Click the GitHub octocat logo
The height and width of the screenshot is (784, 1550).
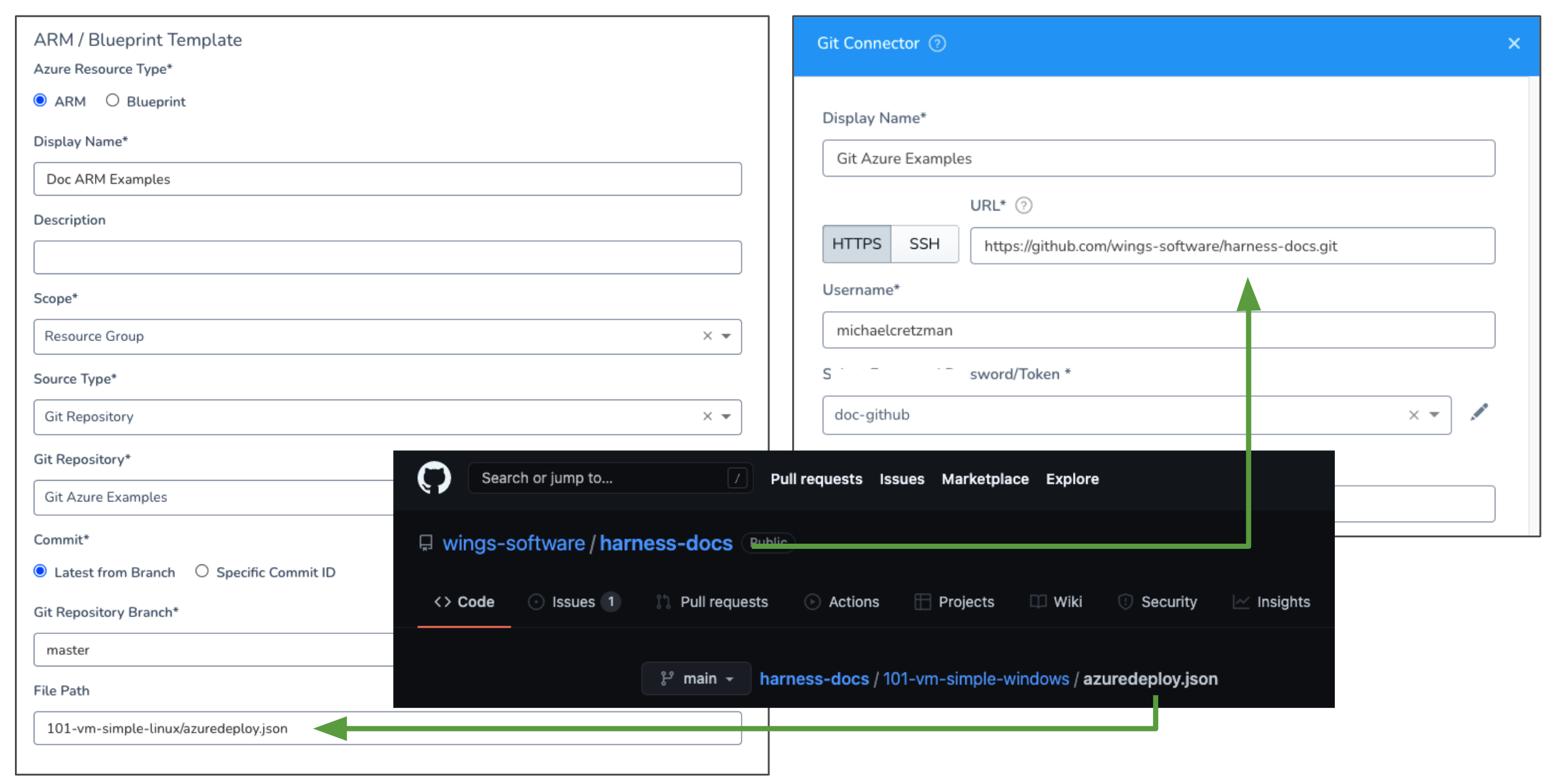(434, 478)
